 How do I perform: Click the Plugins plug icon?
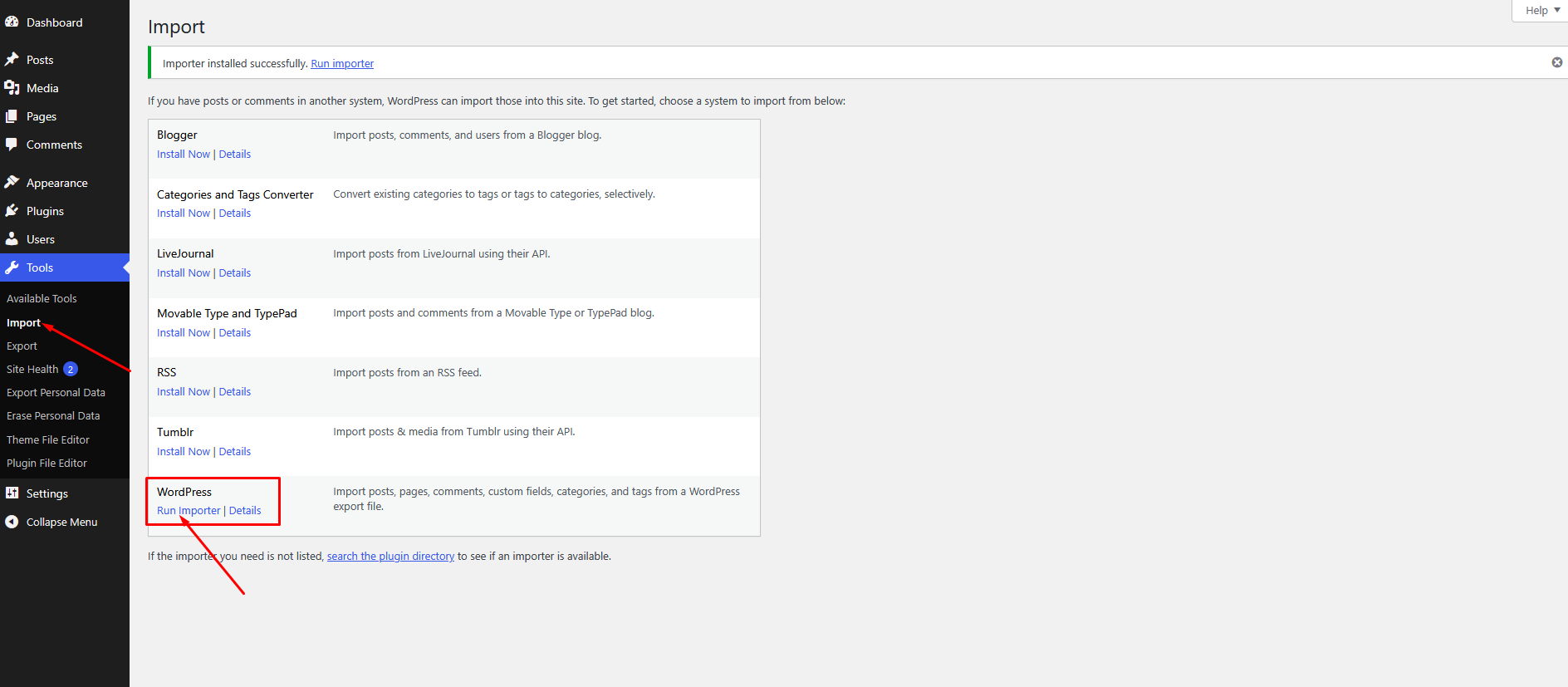(x=12, y=211)
